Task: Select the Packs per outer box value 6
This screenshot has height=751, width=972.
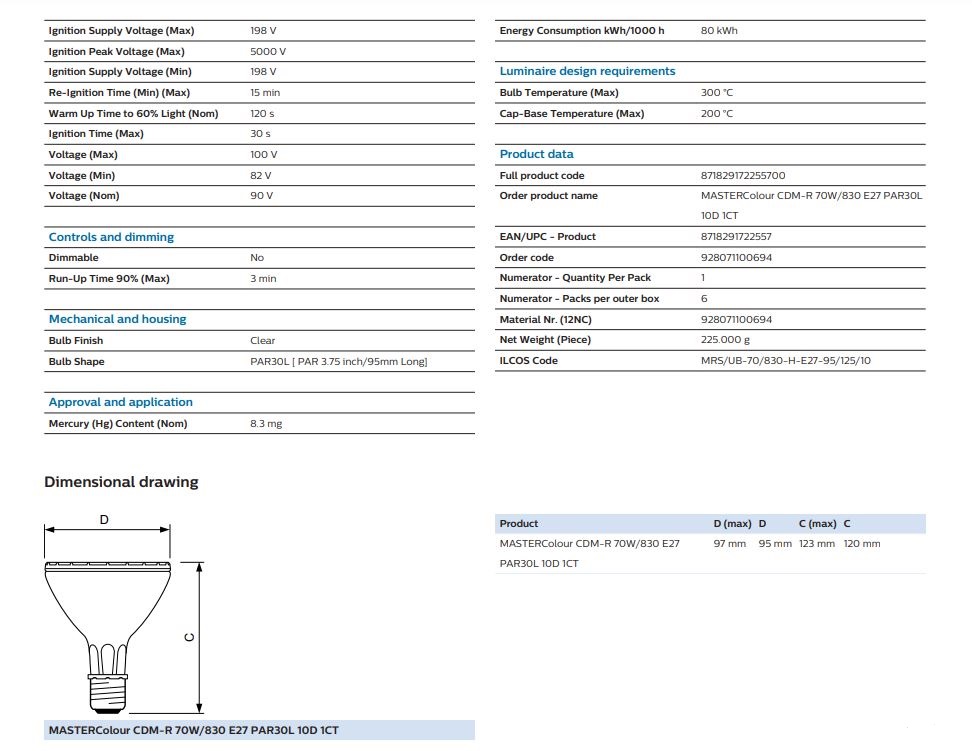Action: click(704, 298)
